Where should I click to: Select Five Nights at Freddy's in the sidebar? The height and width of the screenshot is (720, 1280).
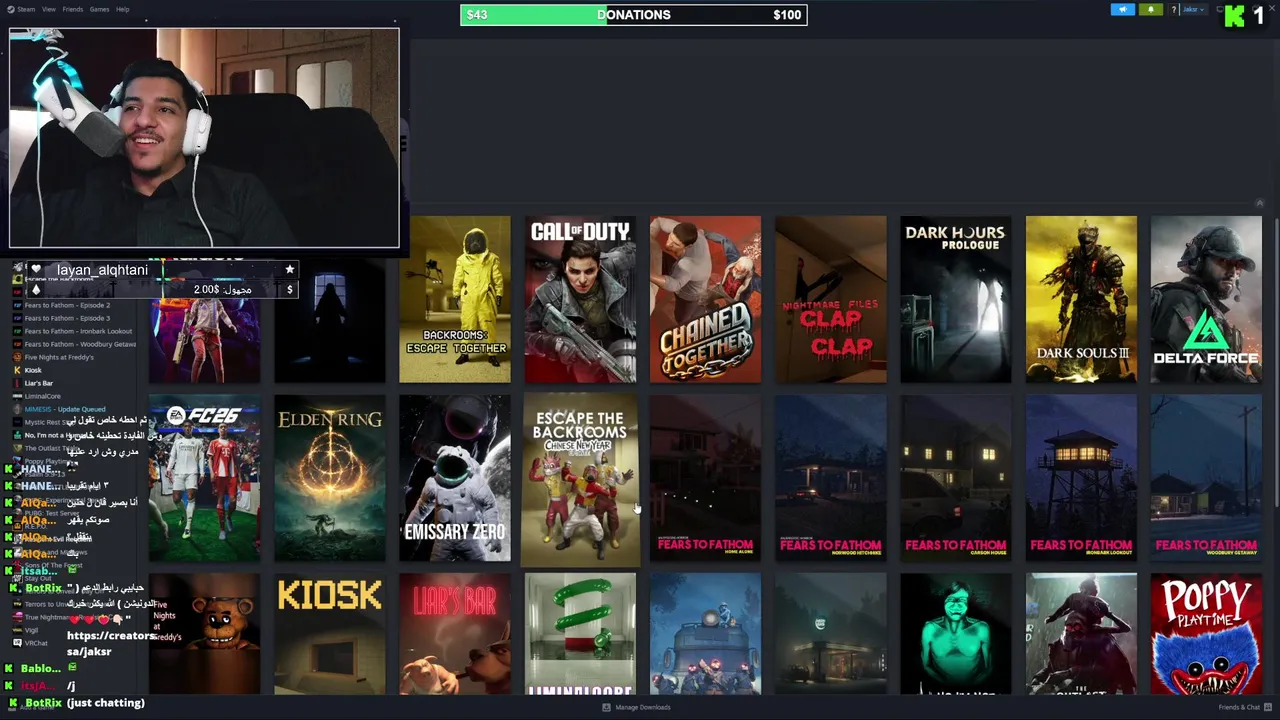click(59, 357)
